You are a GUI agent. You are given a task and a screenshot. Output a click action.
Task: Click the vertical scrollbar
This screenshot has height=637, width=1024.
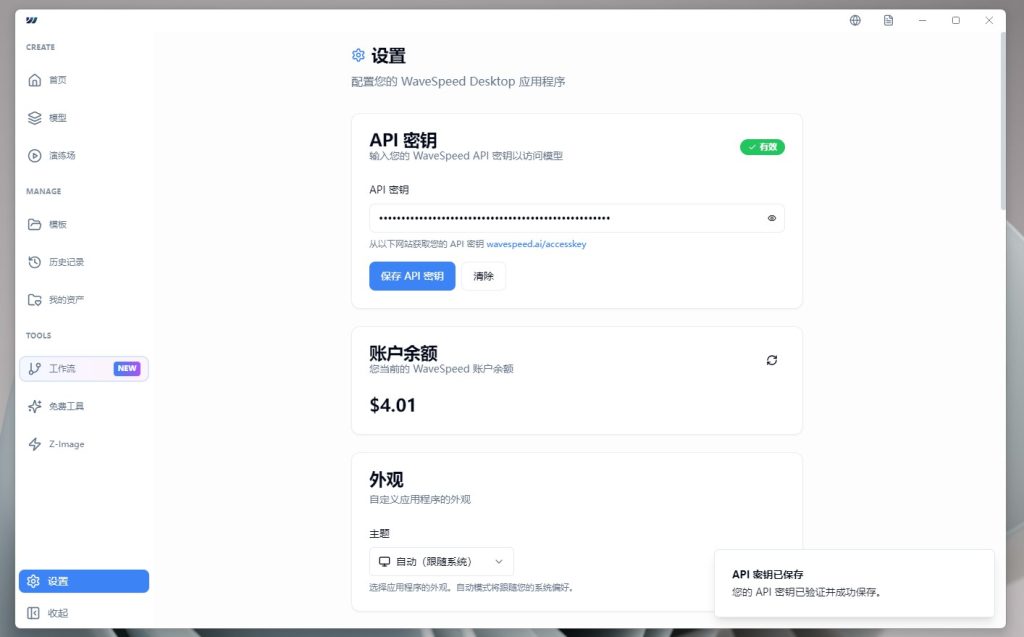(1002, 121)
